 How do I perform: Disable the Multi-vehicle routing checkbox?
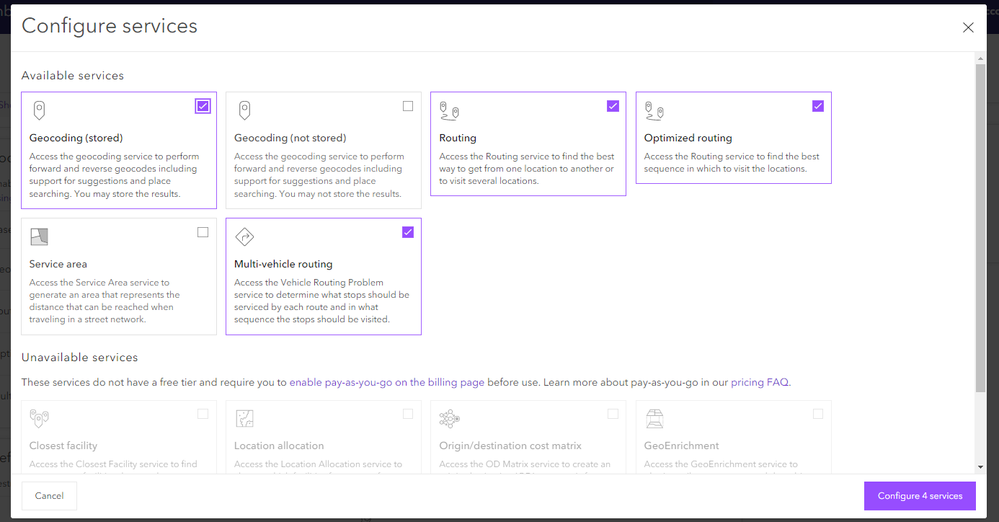tap(408, 232)
